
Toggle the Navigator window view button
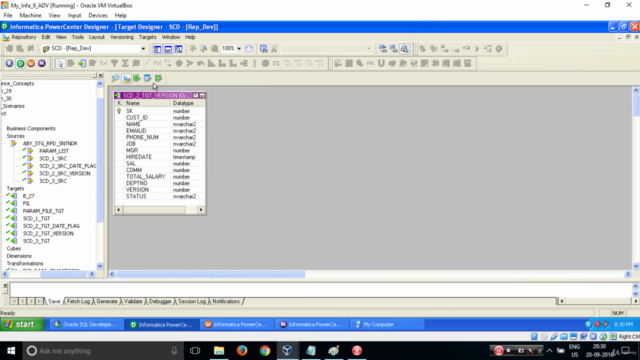click(157, 49)
